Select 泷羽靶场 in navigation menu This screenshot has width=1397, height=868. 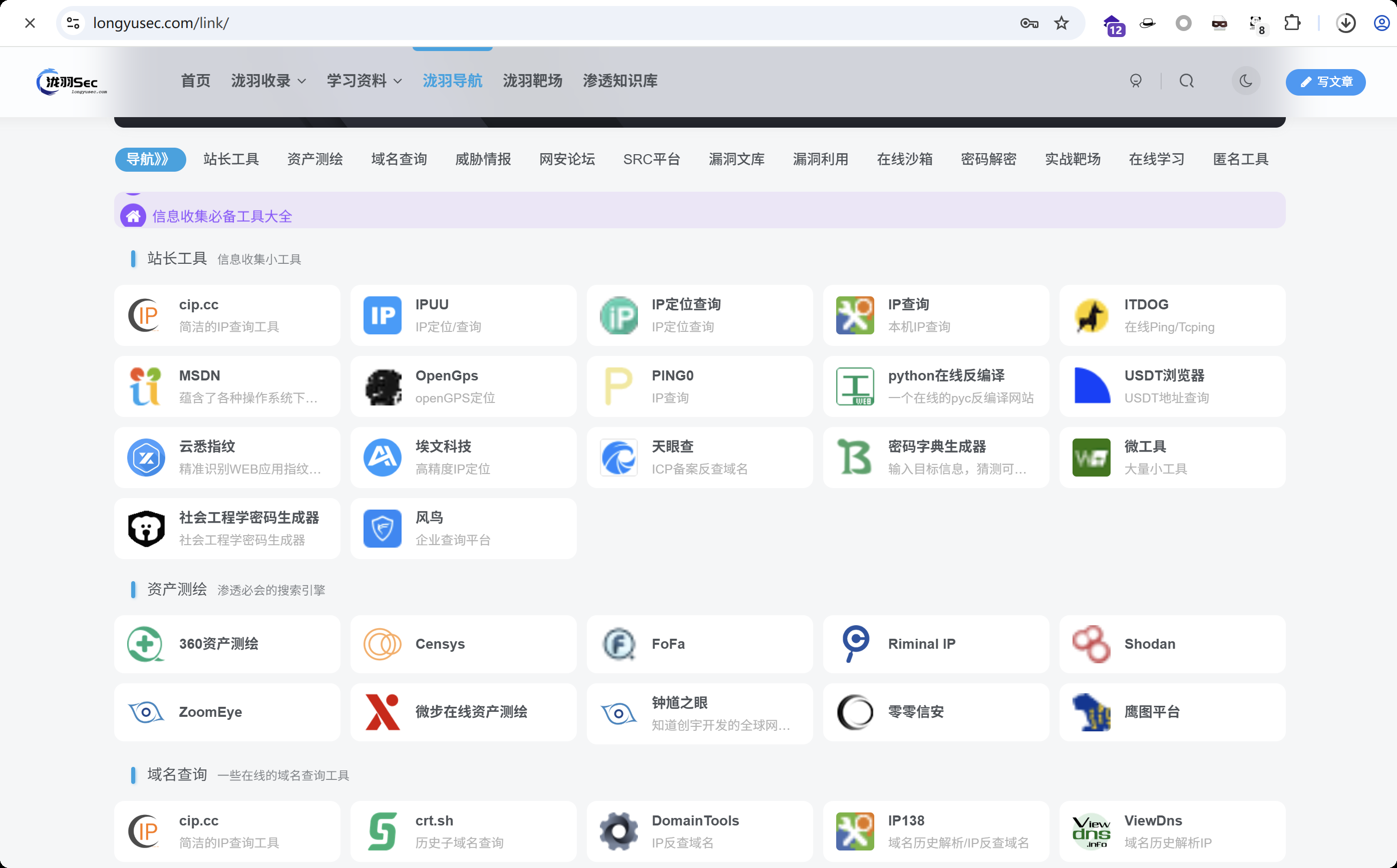pos(532,81)
